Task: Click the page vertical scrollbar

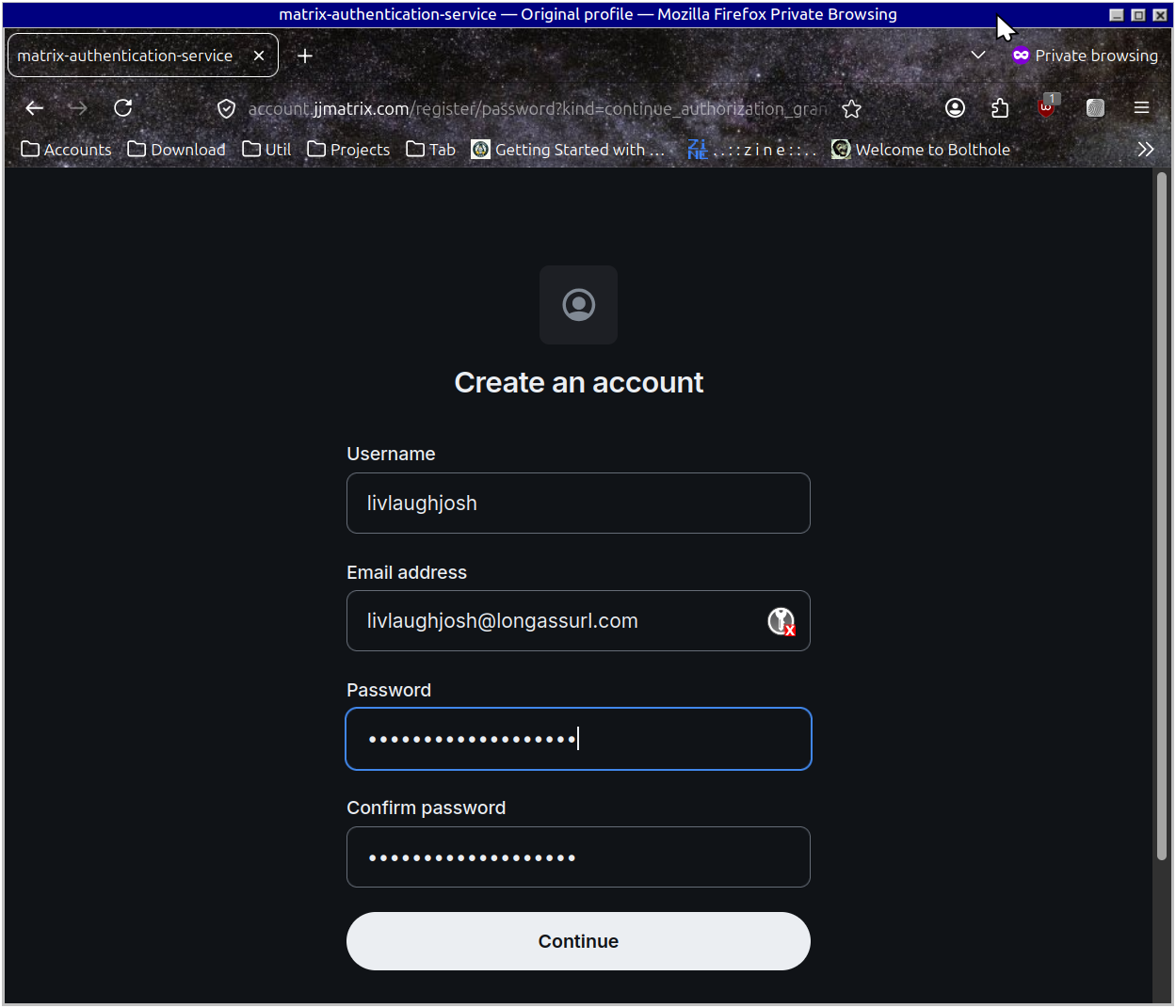Action: point(1162,516)
